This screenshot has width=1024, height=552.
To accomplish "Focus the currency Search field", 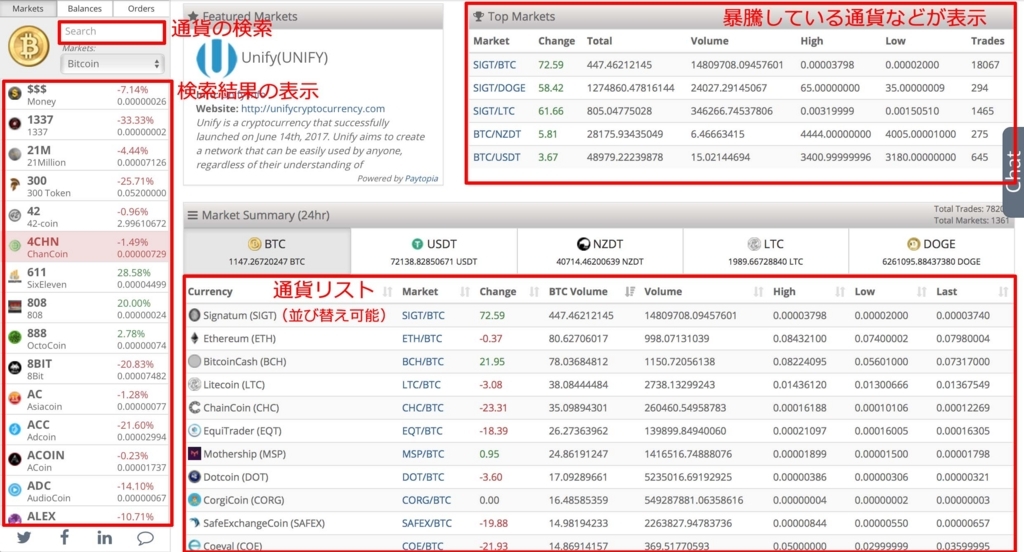I will pyautogui.click(x=112, y=31).
